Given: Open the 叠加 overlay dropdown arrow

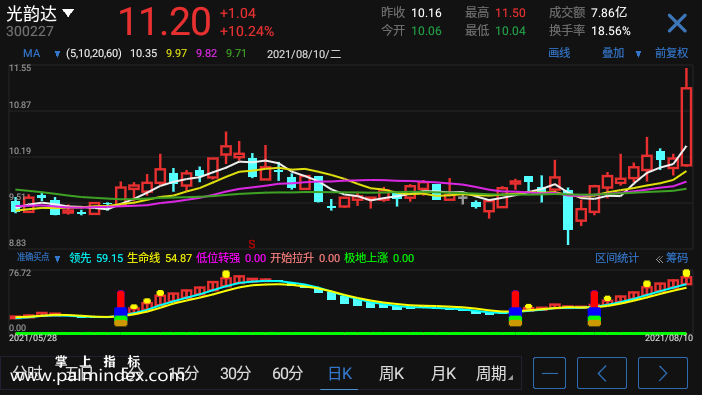Looking at the screenshot, I should tap(638, 54).
